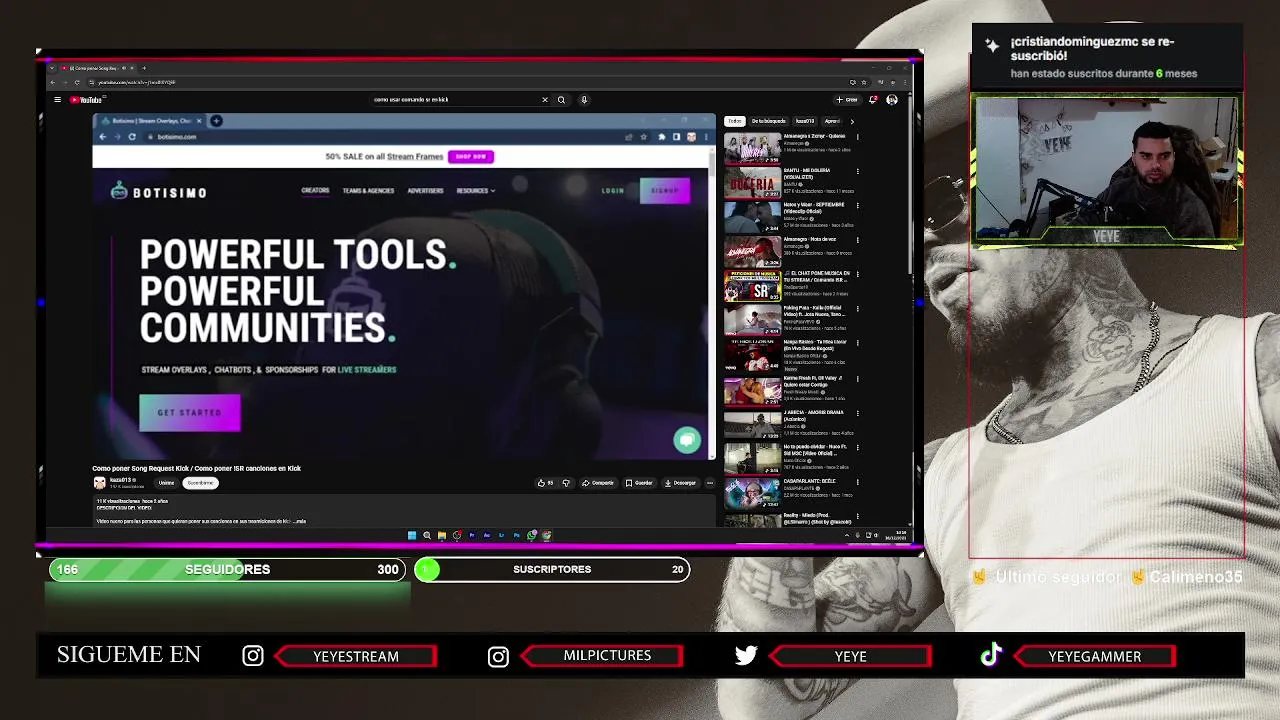1280x720 pixels.
Task: Open YouTube notifications bell
Action: 873,100
